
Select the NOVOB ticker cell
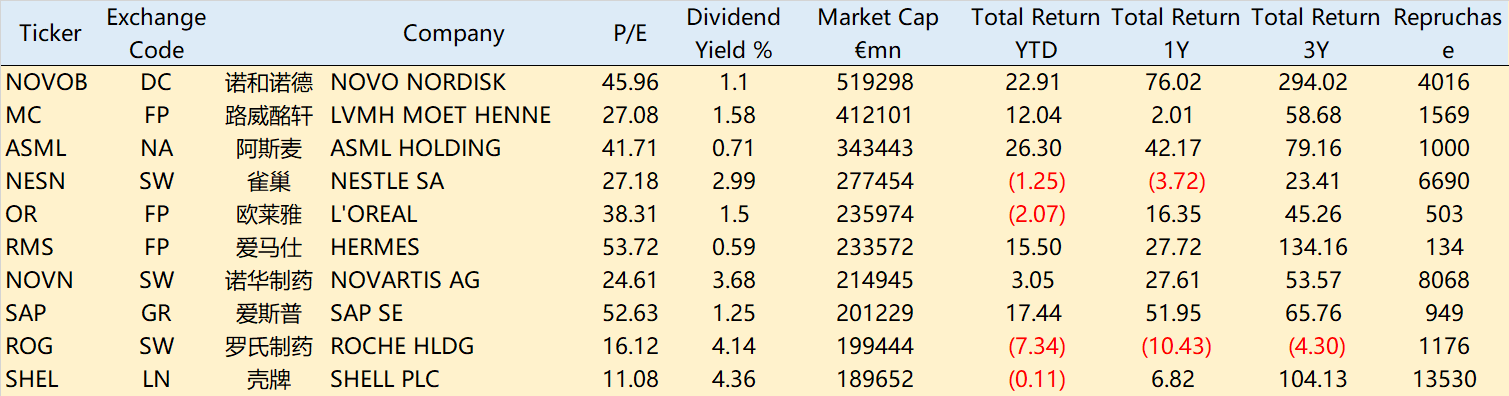point(46,82)
